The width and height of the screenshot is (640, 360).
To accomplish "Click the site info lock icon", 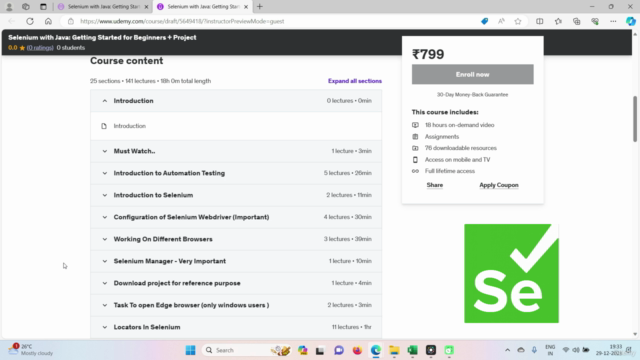I will (x=71, y=21).
